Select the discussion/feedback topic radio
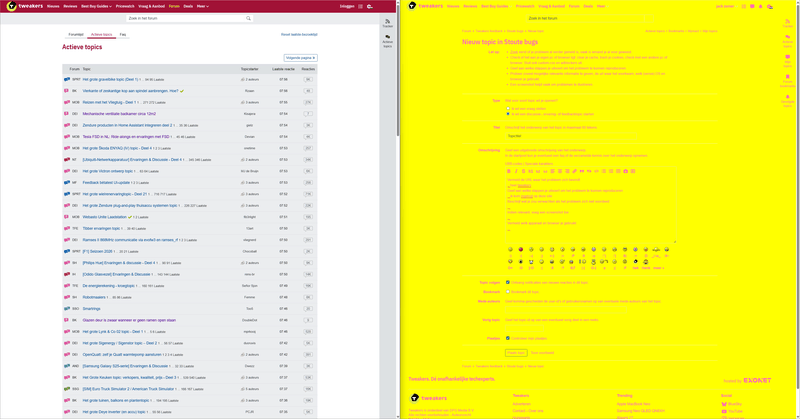 click(x=508, y=114)
